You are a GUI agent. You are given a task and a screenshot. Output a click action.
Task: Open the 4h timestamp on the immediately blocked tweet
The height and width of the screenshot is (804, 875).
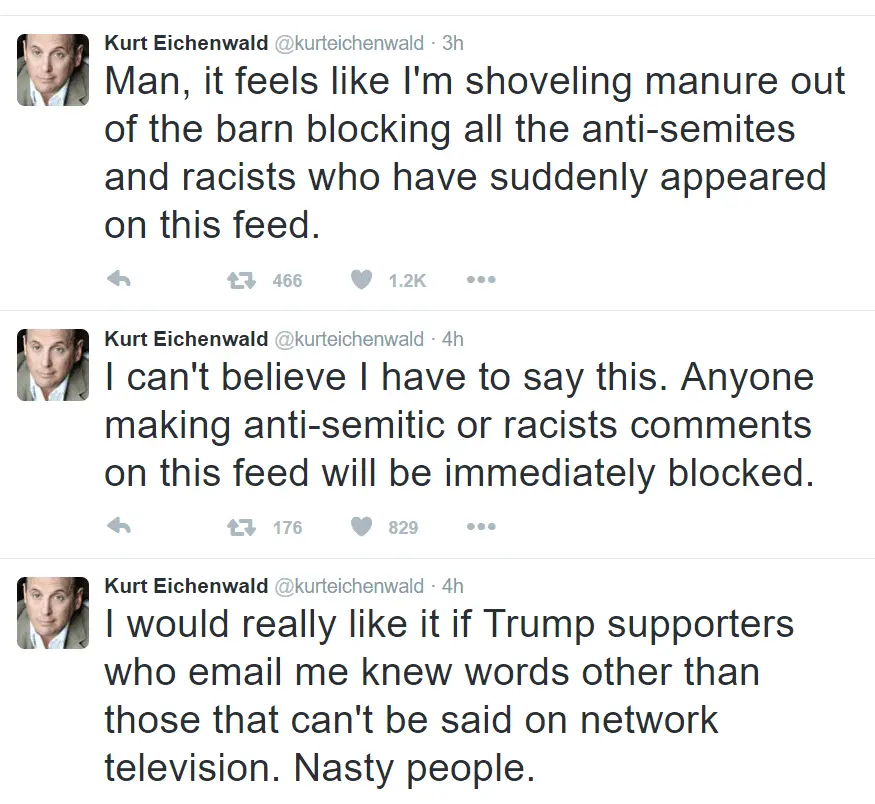(x=452, y=339)
